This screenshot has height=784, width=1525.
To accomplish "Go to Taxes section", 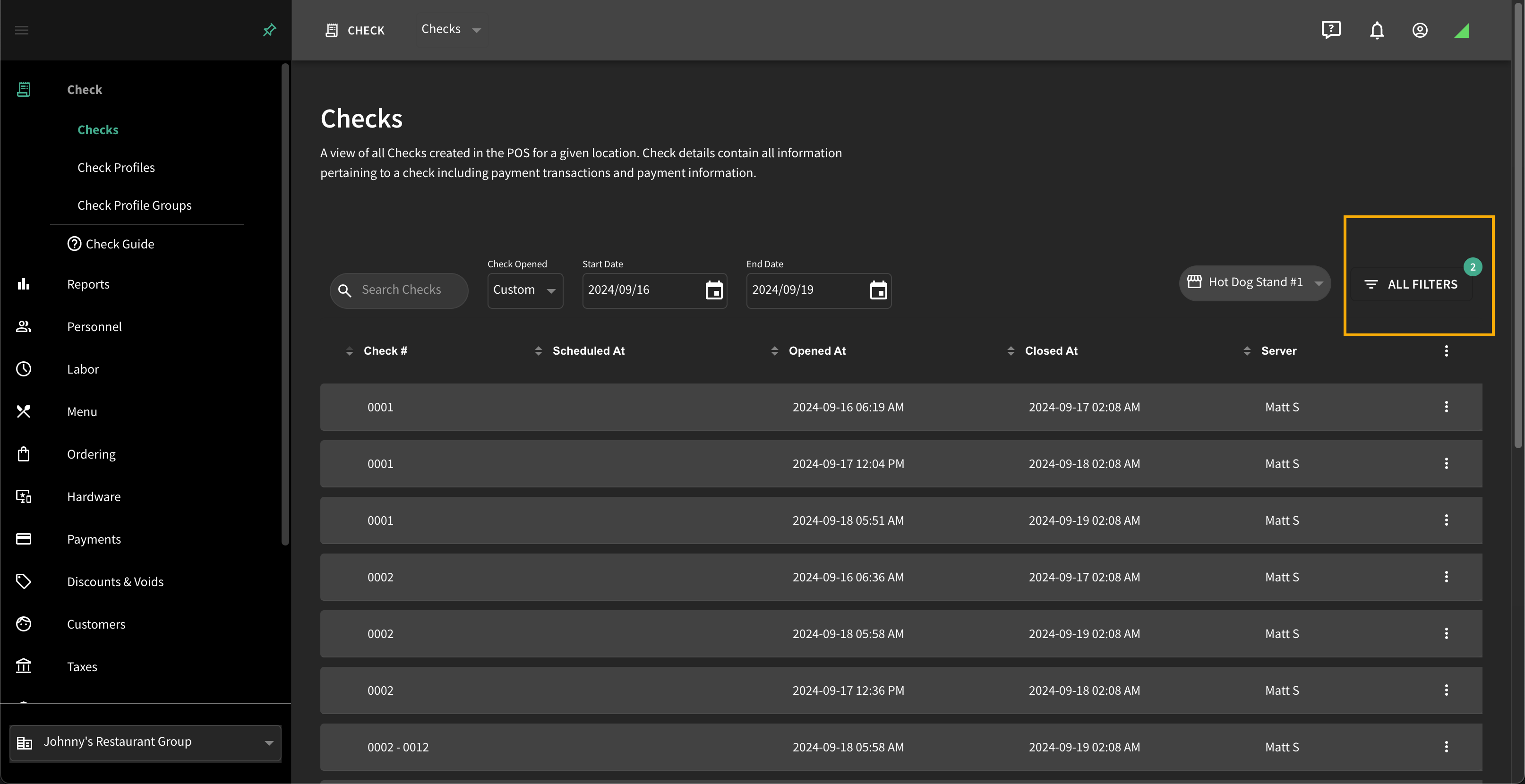I will (x=82, y=666).
